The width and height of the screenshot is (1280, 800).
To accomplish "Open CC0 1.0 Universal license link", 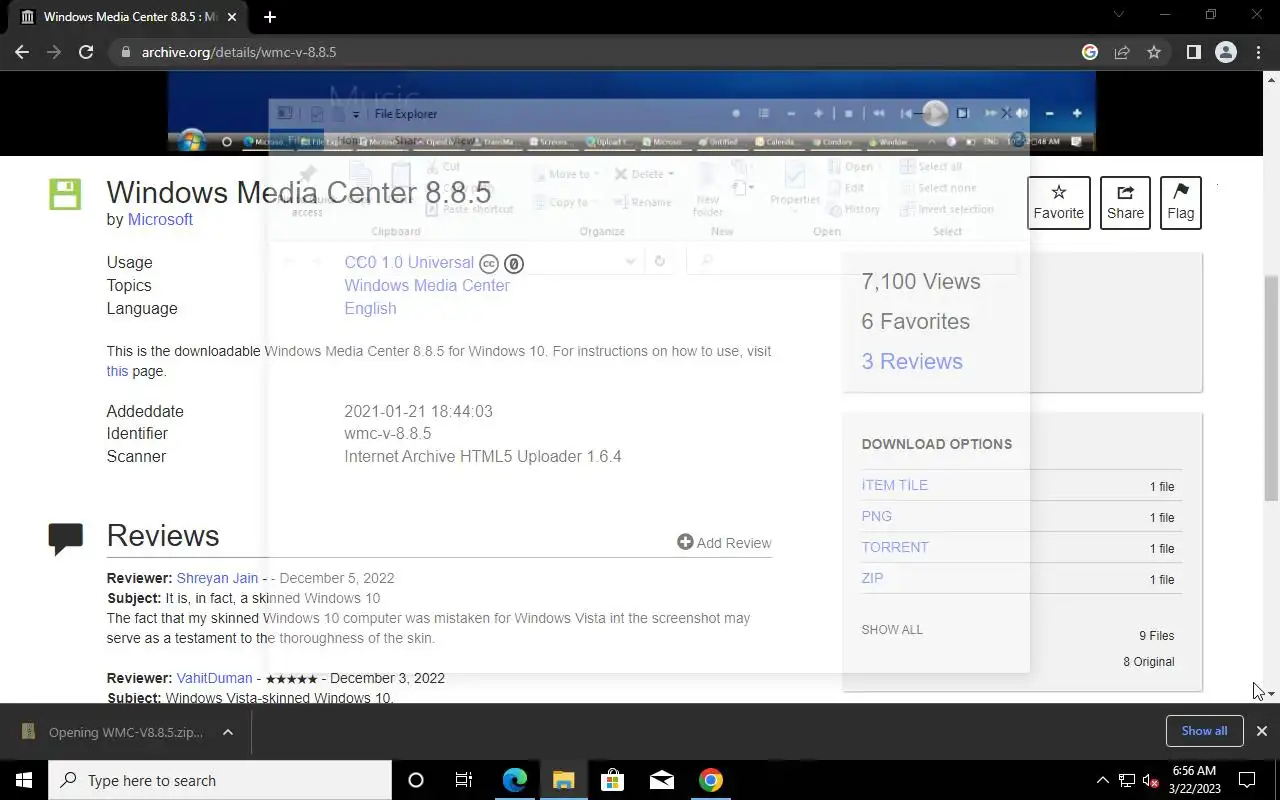I will click(x=409, y=262).
